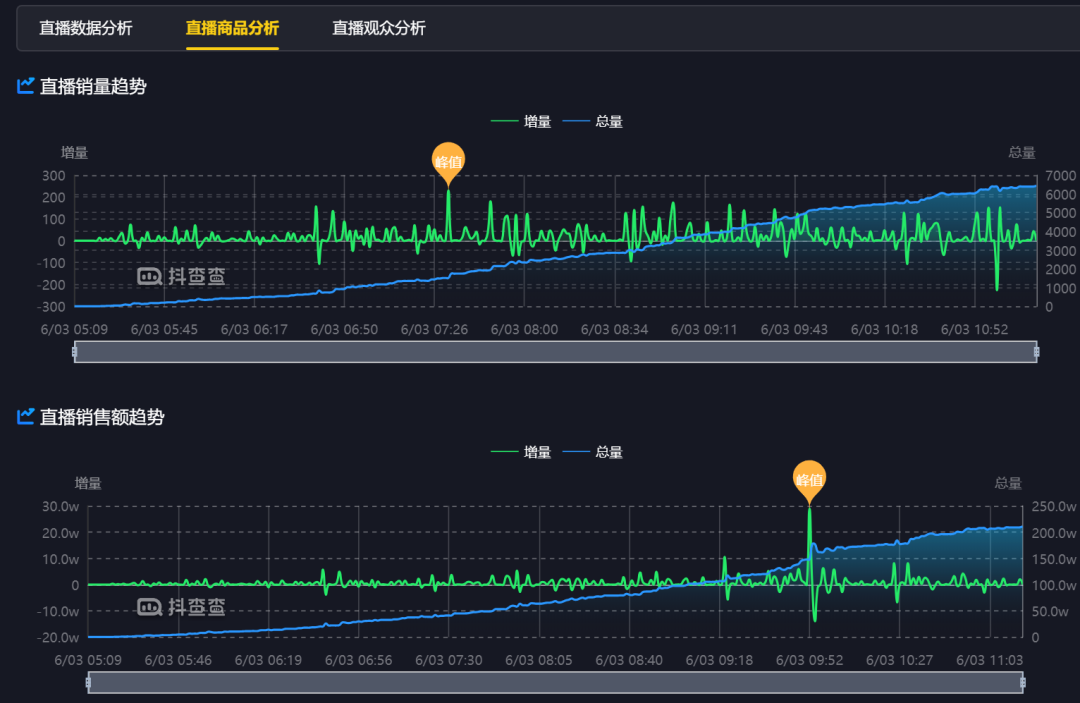Click the 抖查查 watermark in the 直播销量趋势 chart

(181, 277)
